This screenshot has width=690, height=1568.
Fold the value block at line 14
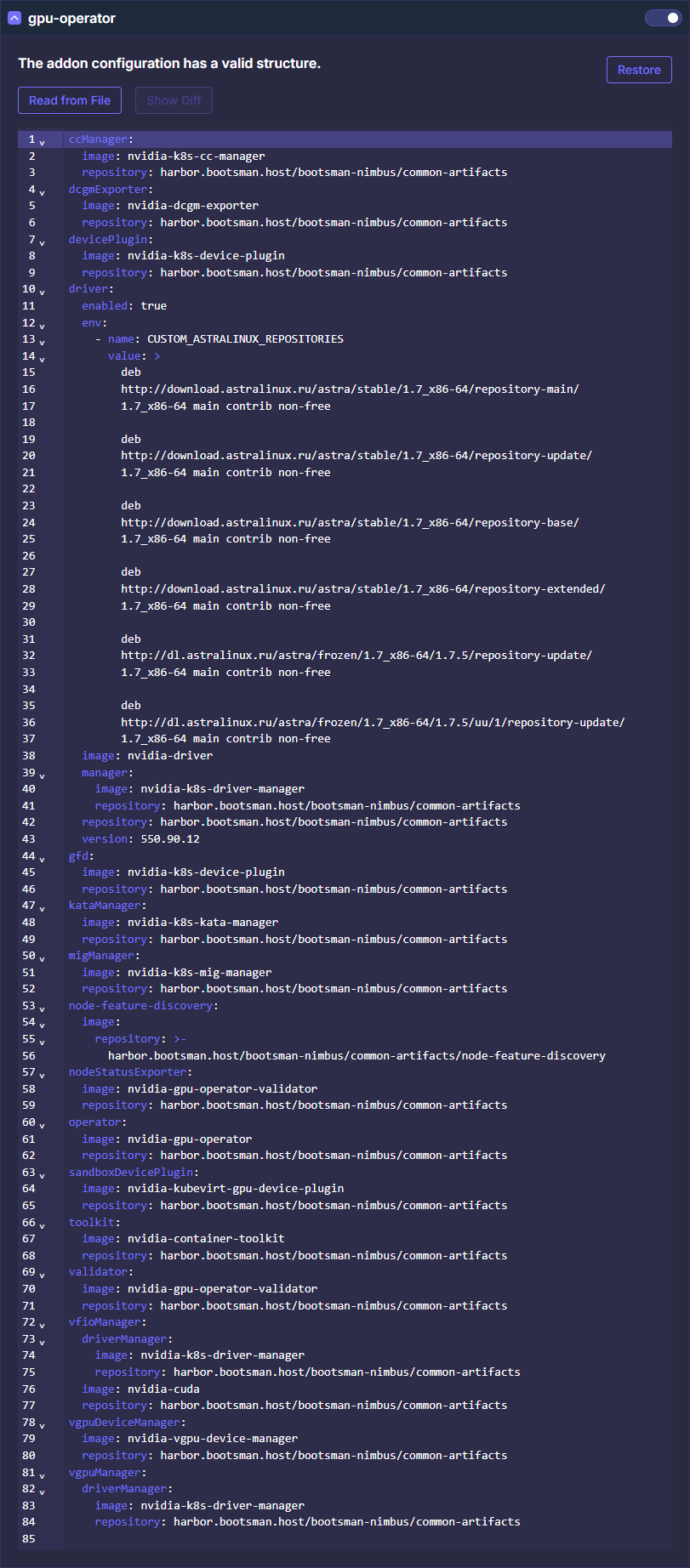point(43,359)
